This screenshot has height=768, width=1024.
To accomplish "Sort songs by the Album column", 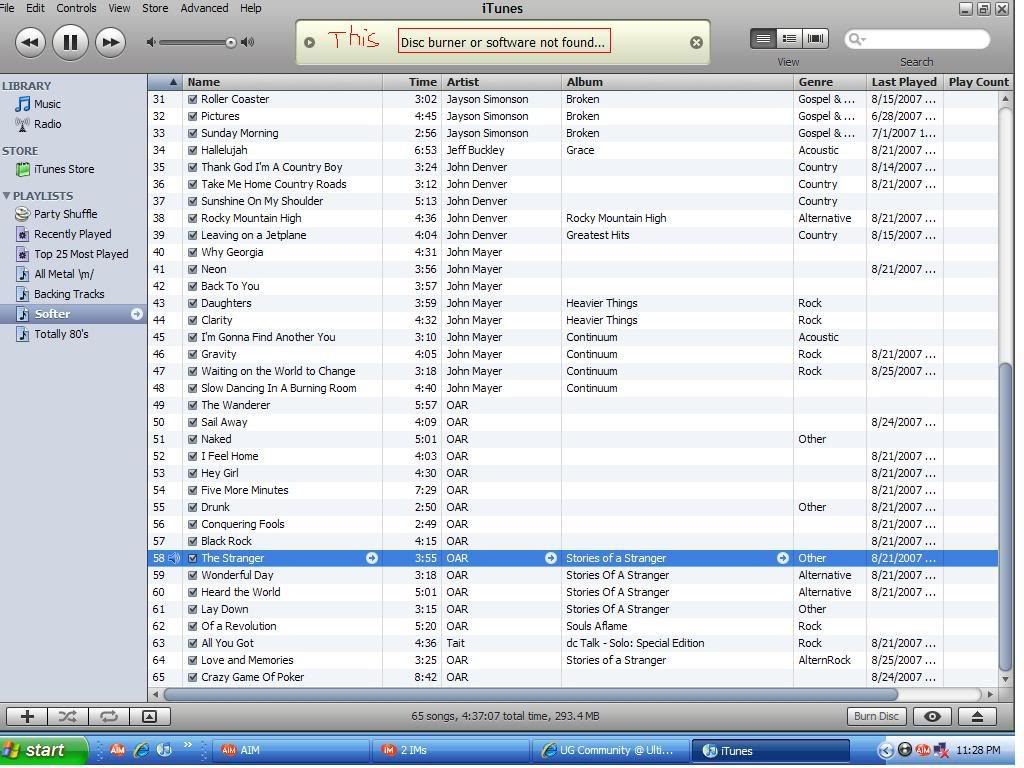I will tap(677, 82).
